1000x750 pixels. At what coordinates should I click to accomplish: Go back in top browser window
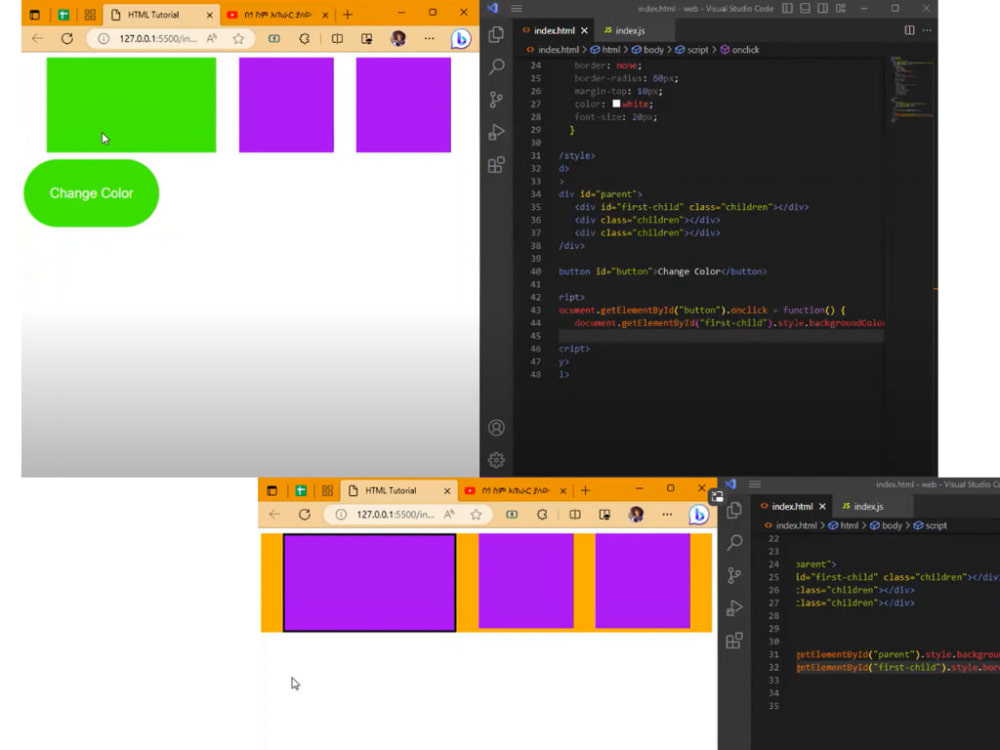pos(38,39)
